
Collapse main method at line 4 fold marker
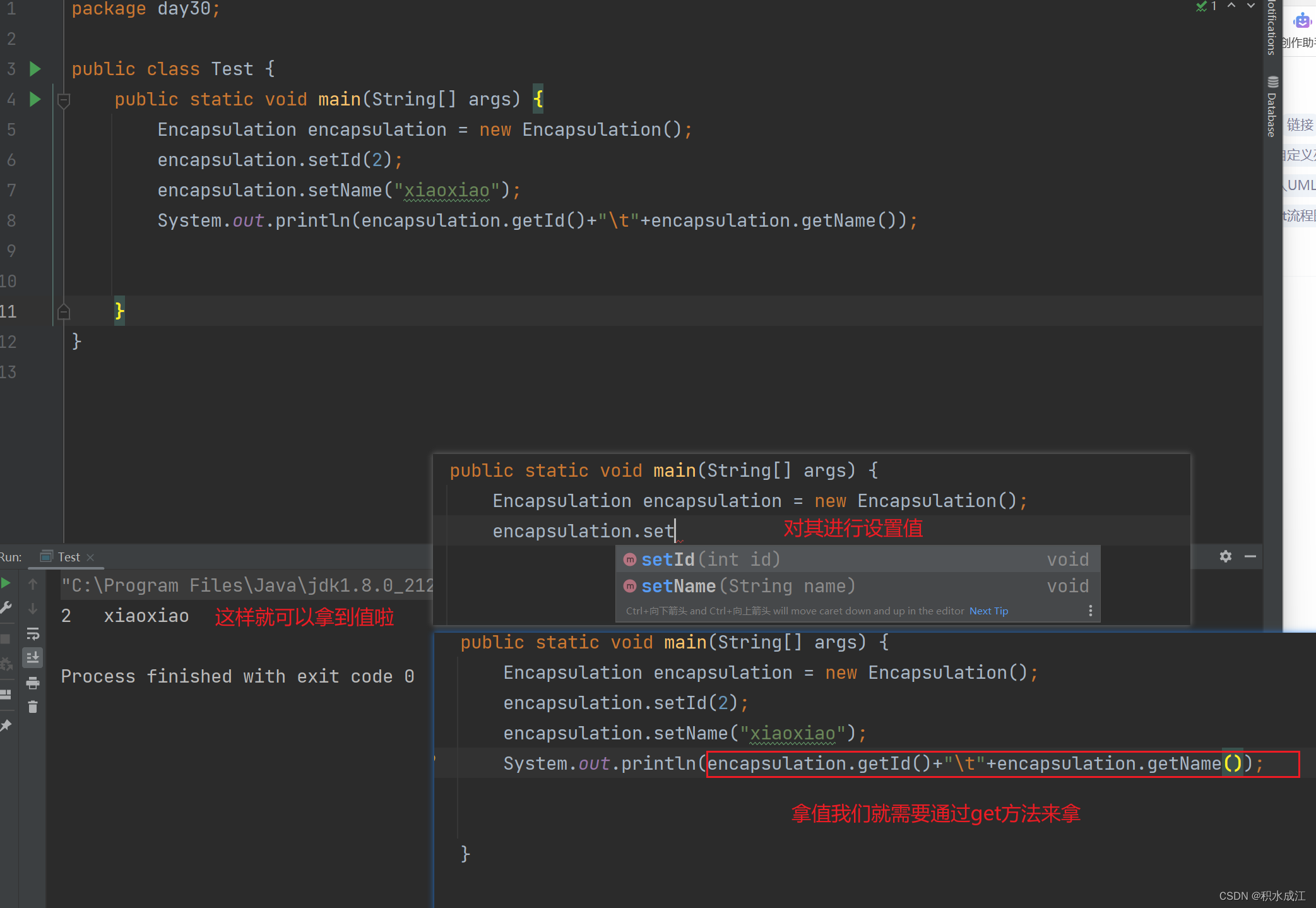click(63, 100)
